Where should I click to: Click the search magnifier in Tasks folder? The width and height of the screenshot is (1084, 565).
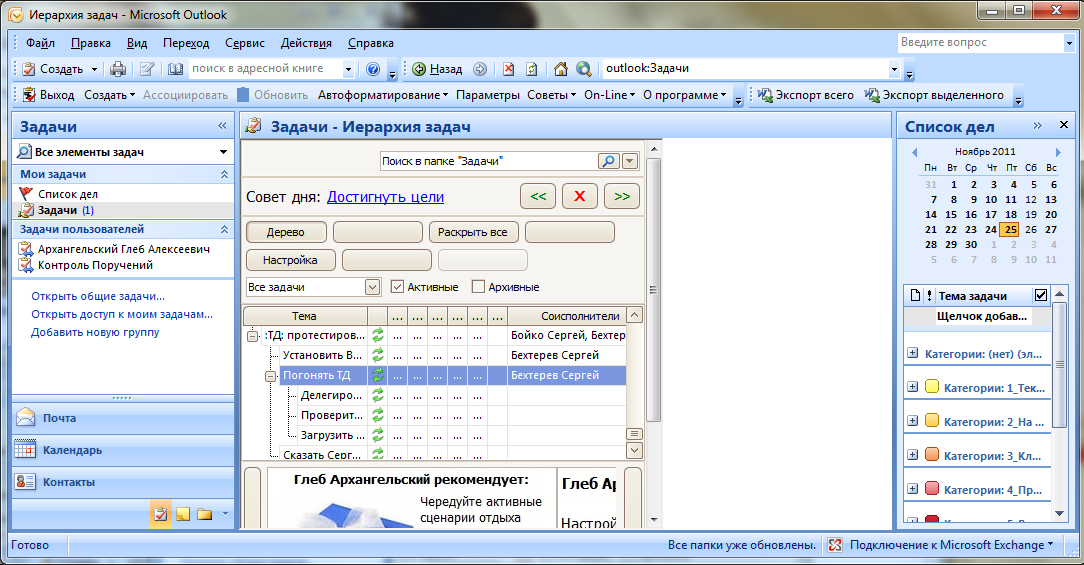pos(608,161)
